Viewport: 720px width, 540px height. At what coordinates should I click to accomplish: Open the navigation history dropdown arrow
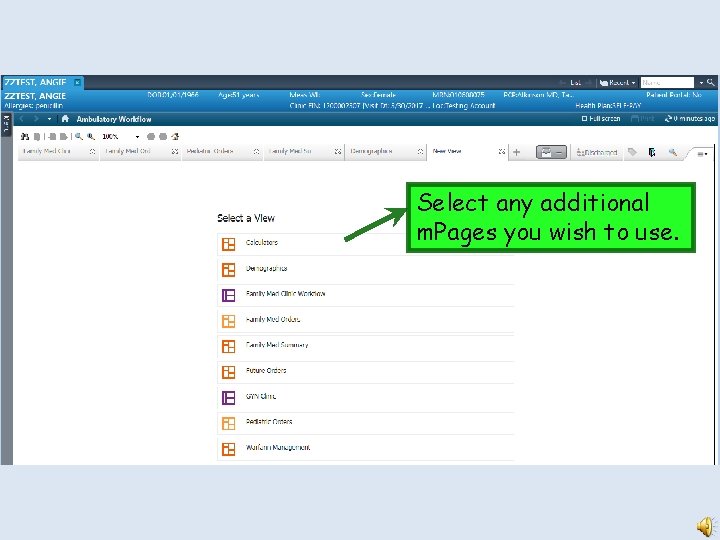[49, 119]
